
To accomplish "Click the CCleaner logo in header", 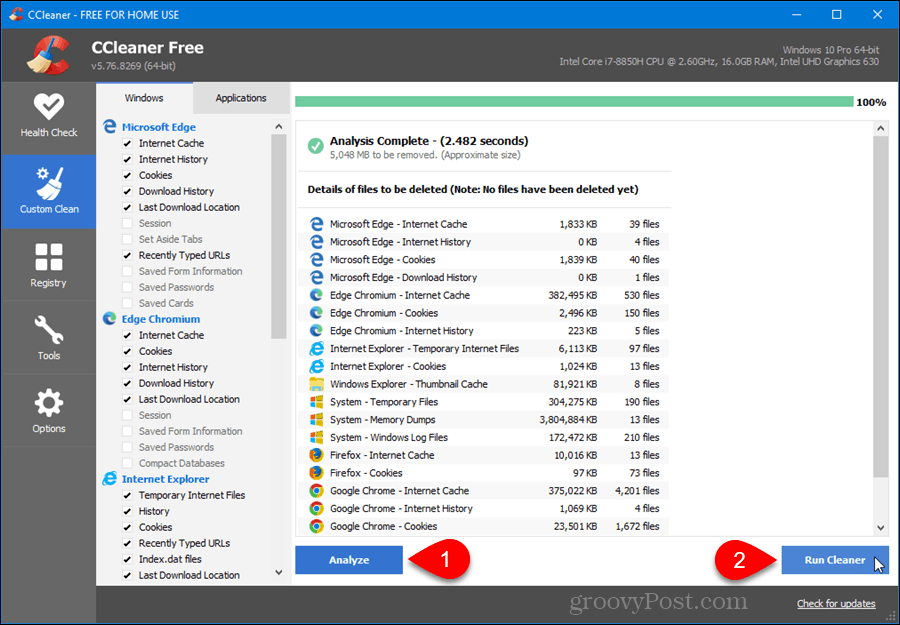I will click(x=48, y=55).
